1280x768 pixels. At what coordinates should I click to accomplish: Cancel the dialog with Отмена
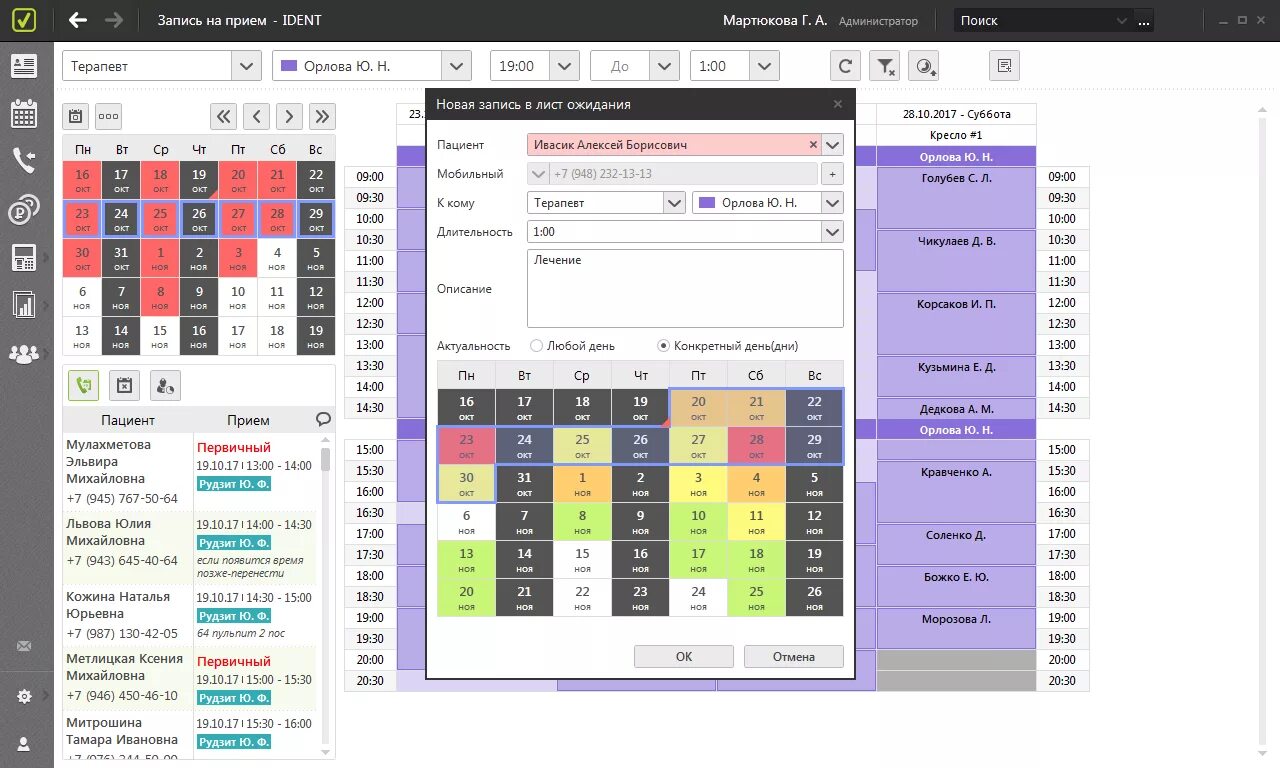794,657
